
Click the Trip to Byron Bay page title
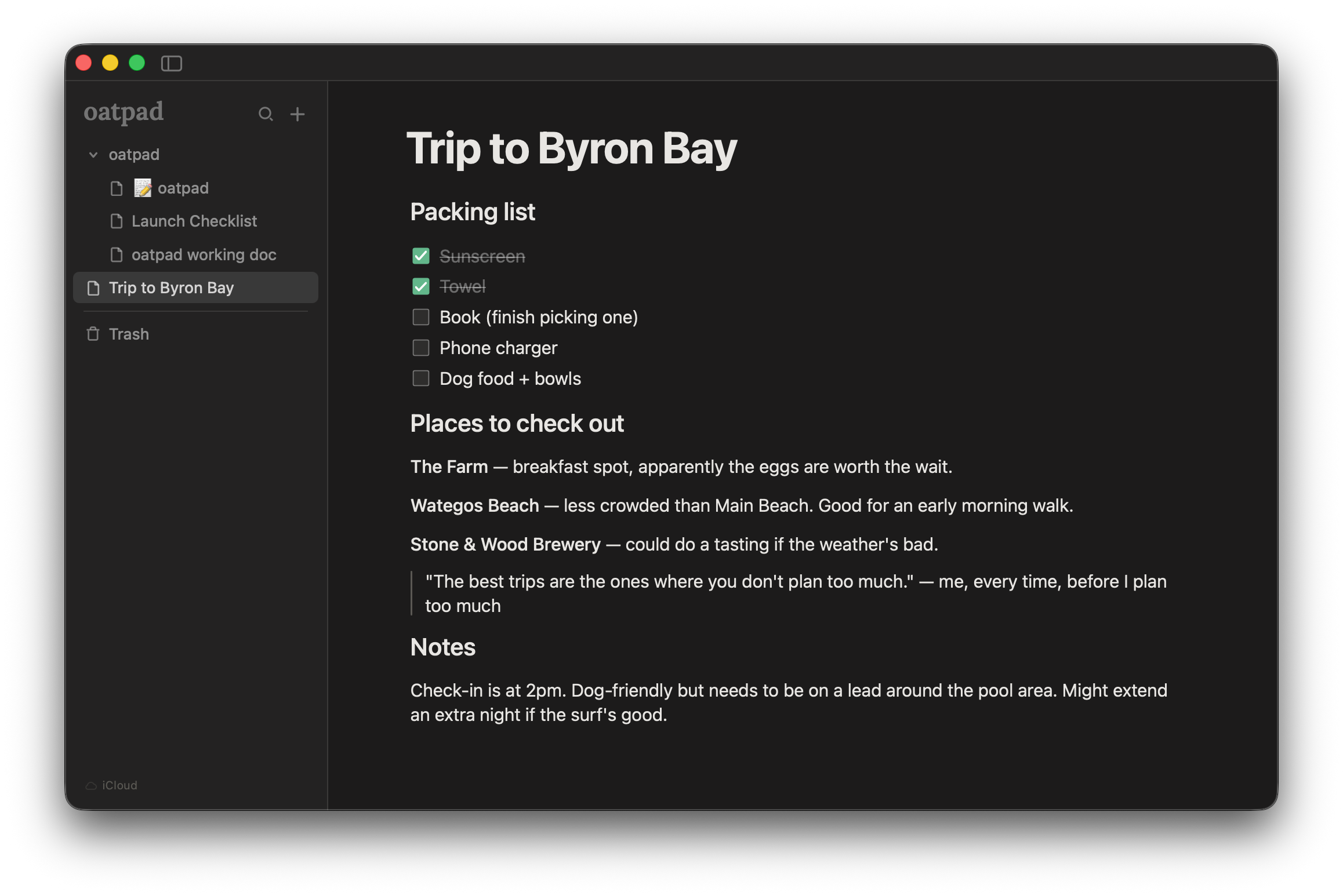click(572, 149)
